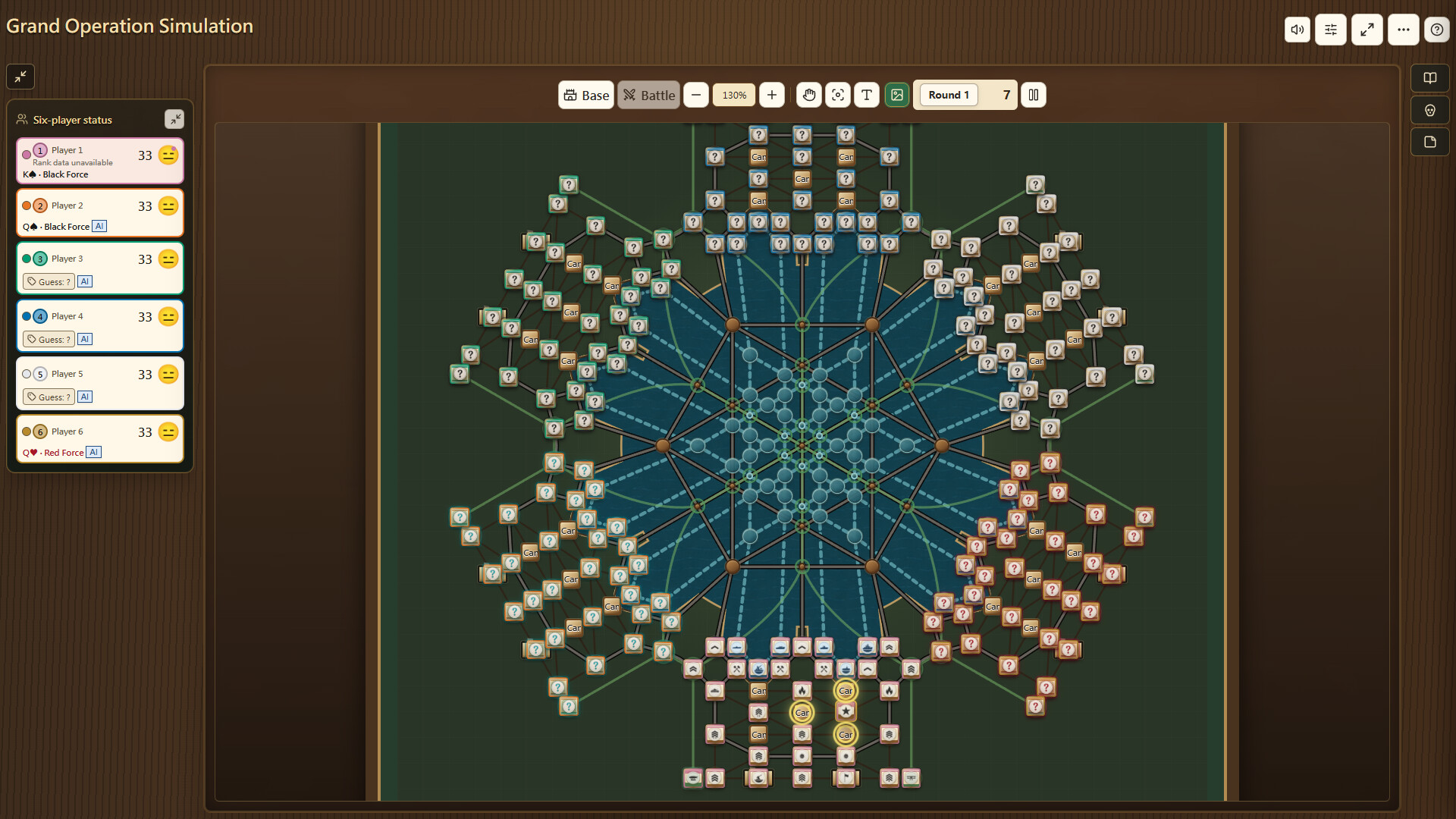Click the 130% zoom level field

[x=734, y=95]
